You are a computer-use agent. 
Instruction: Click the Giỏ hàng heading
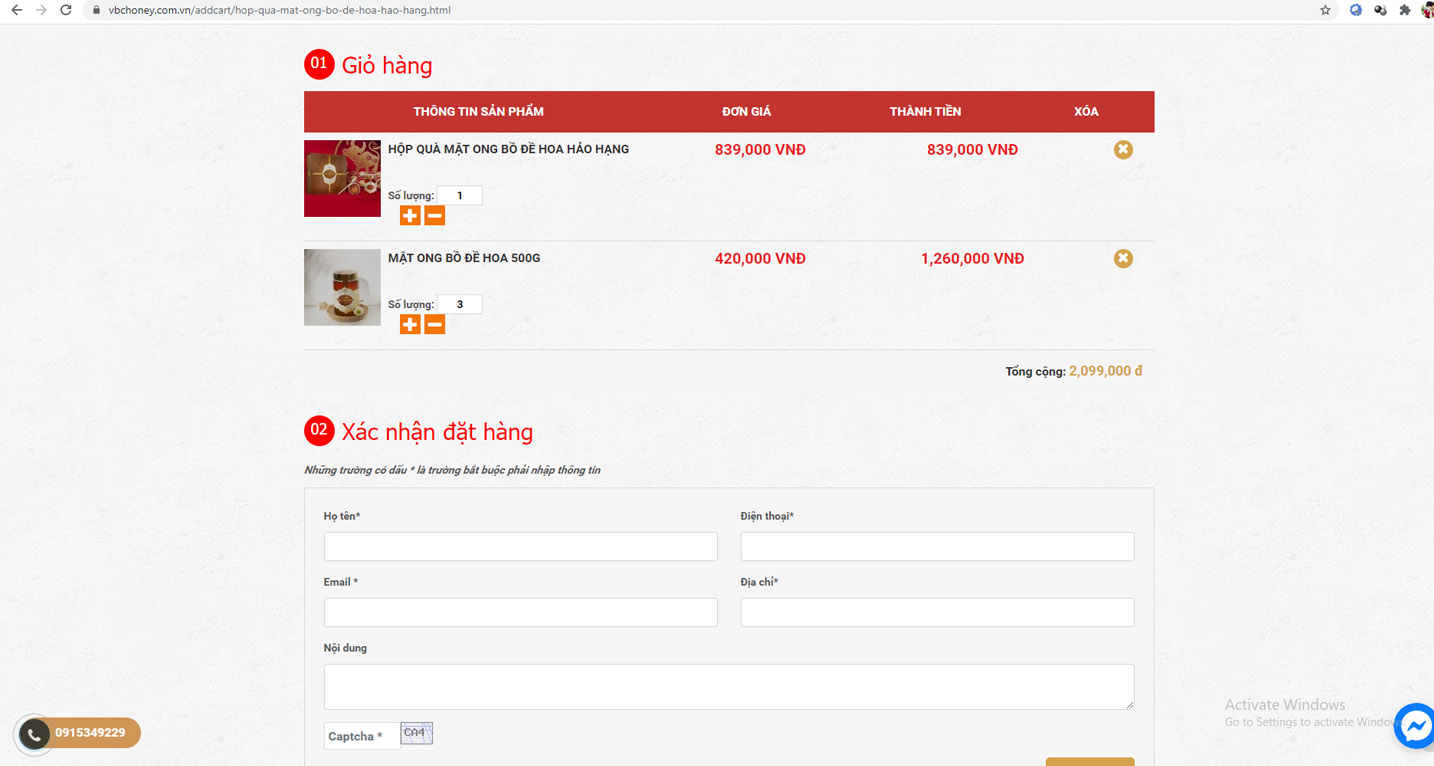[x=387, y=66]
